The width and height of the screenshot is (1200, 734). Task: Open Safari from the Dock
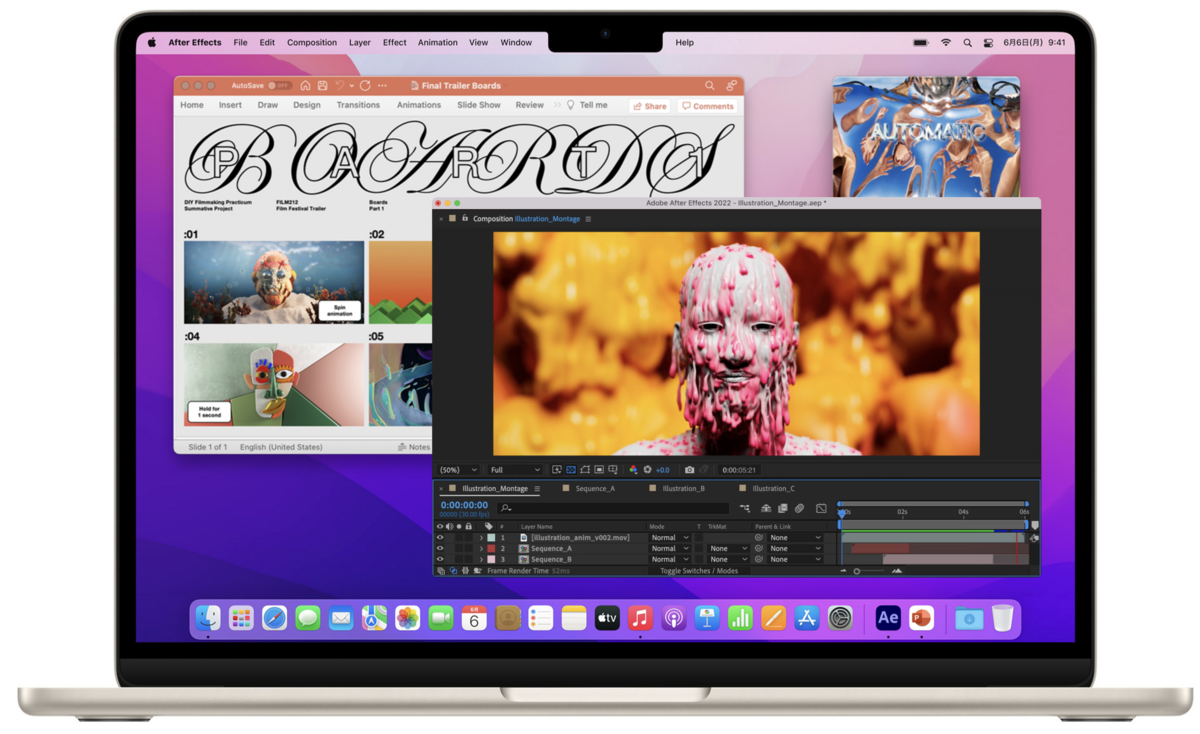pos(274,619)
